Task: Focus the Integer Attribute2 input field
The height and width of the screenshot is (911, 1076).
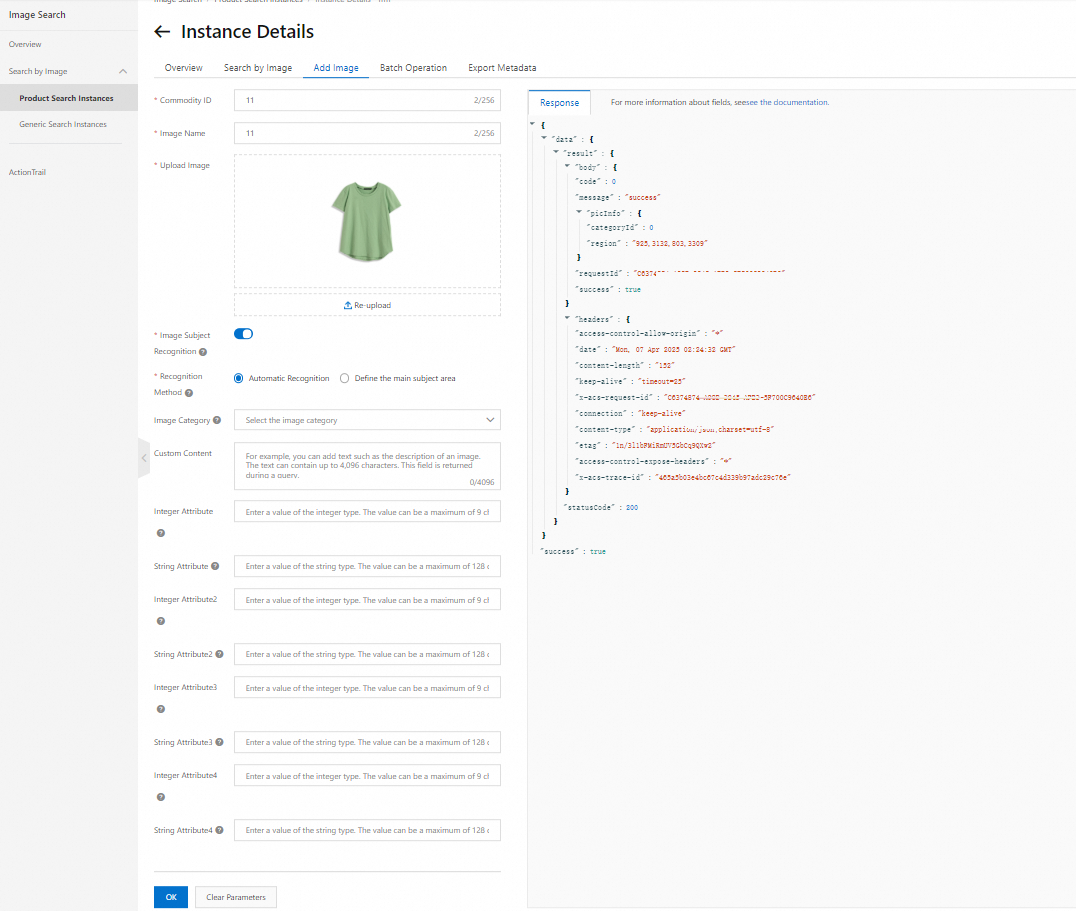Action: coord(367,600)
